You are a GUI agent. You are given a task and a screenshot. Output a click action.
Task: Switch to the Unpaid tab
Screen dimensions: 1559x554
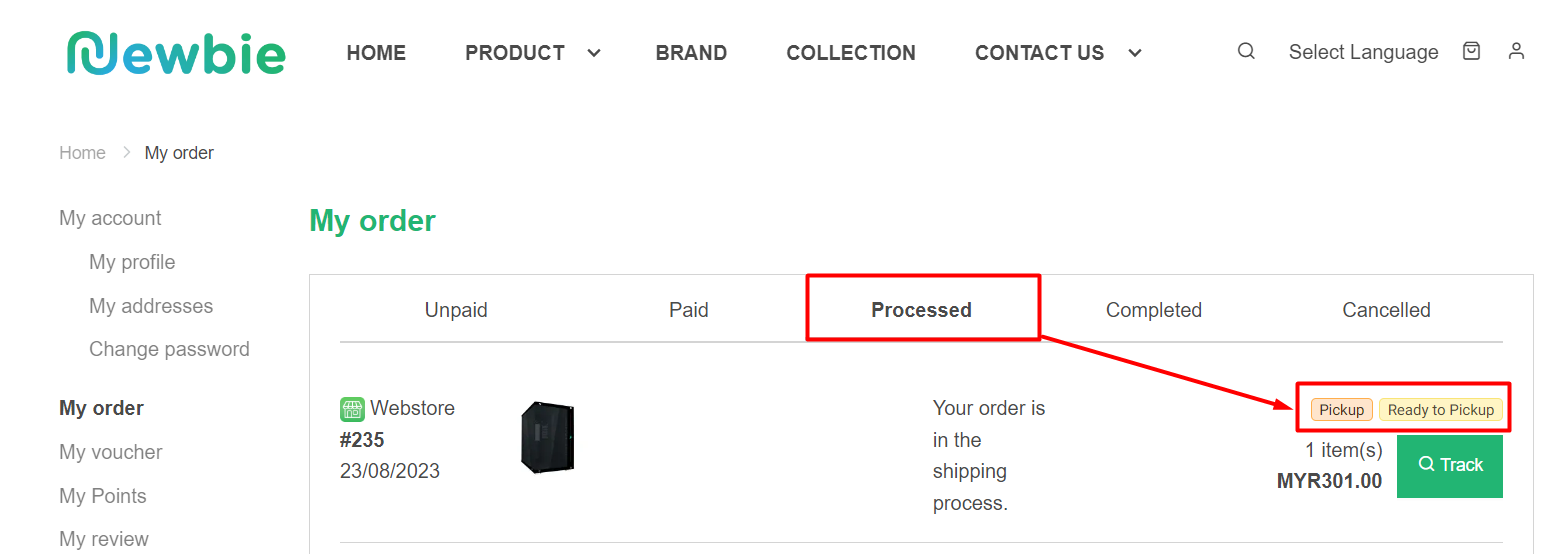click(x=456, y=310)
